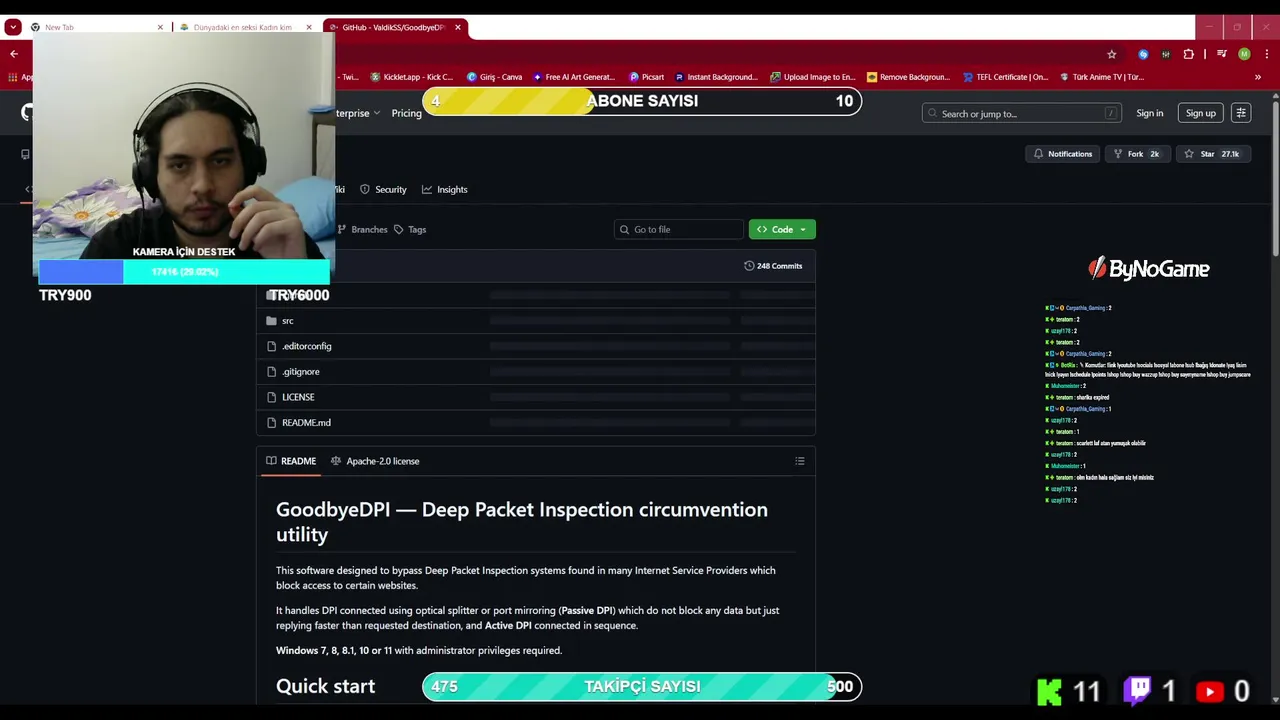Open Kicklet.app bookmark
1280x720 pixels.
coord(411,77)
